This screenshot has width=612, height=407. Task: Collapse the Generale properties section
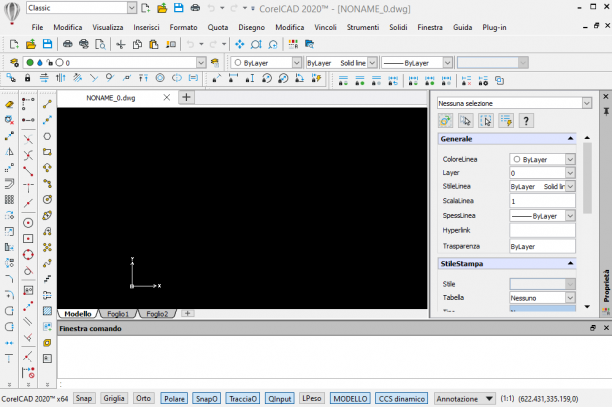570,139
